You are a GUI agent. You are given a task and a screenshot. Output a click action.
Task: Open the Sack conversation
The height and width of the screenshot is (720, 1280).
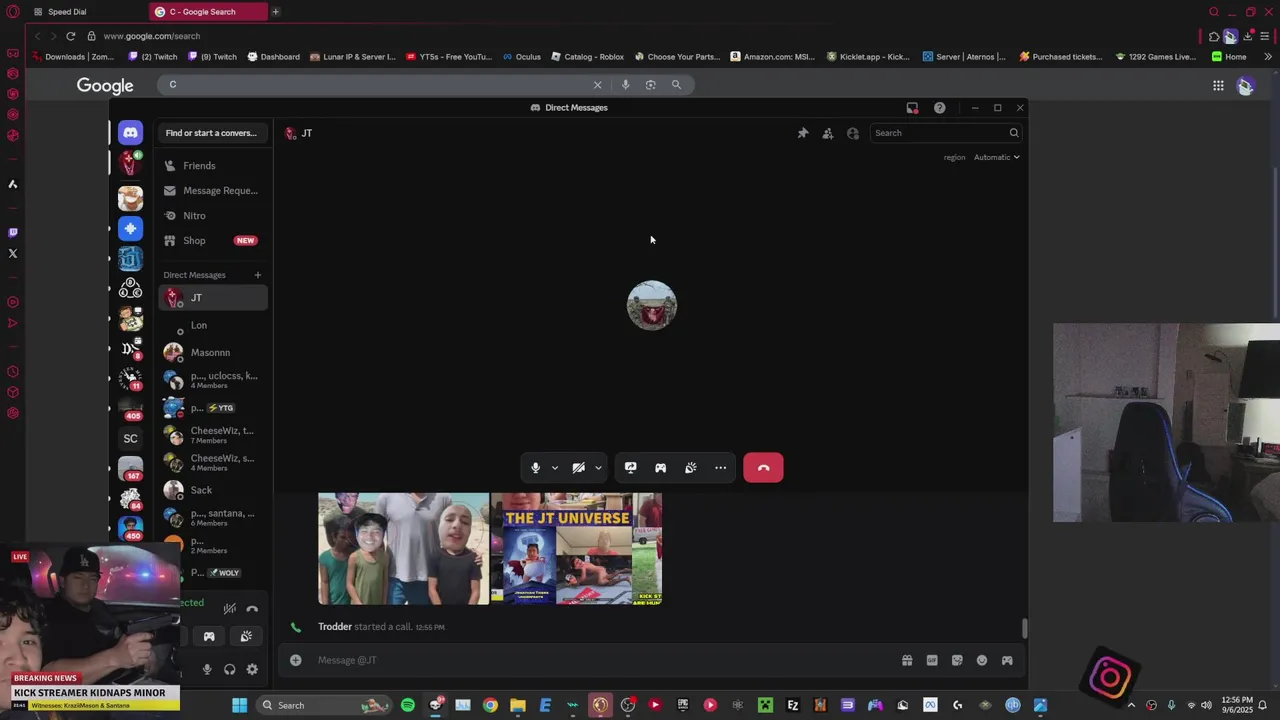pos(213,490)
